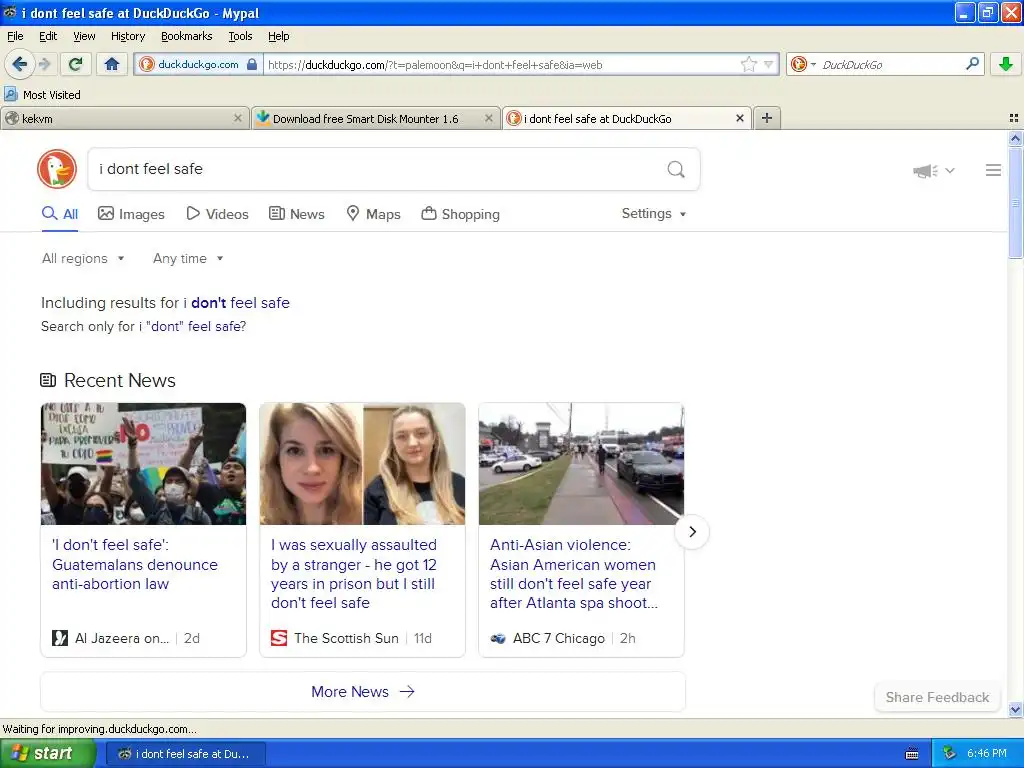Viewport: 1024px width, 768px height.
Task: Open the Guatemala protest news thumbnail
Action: tap(144, 464)
